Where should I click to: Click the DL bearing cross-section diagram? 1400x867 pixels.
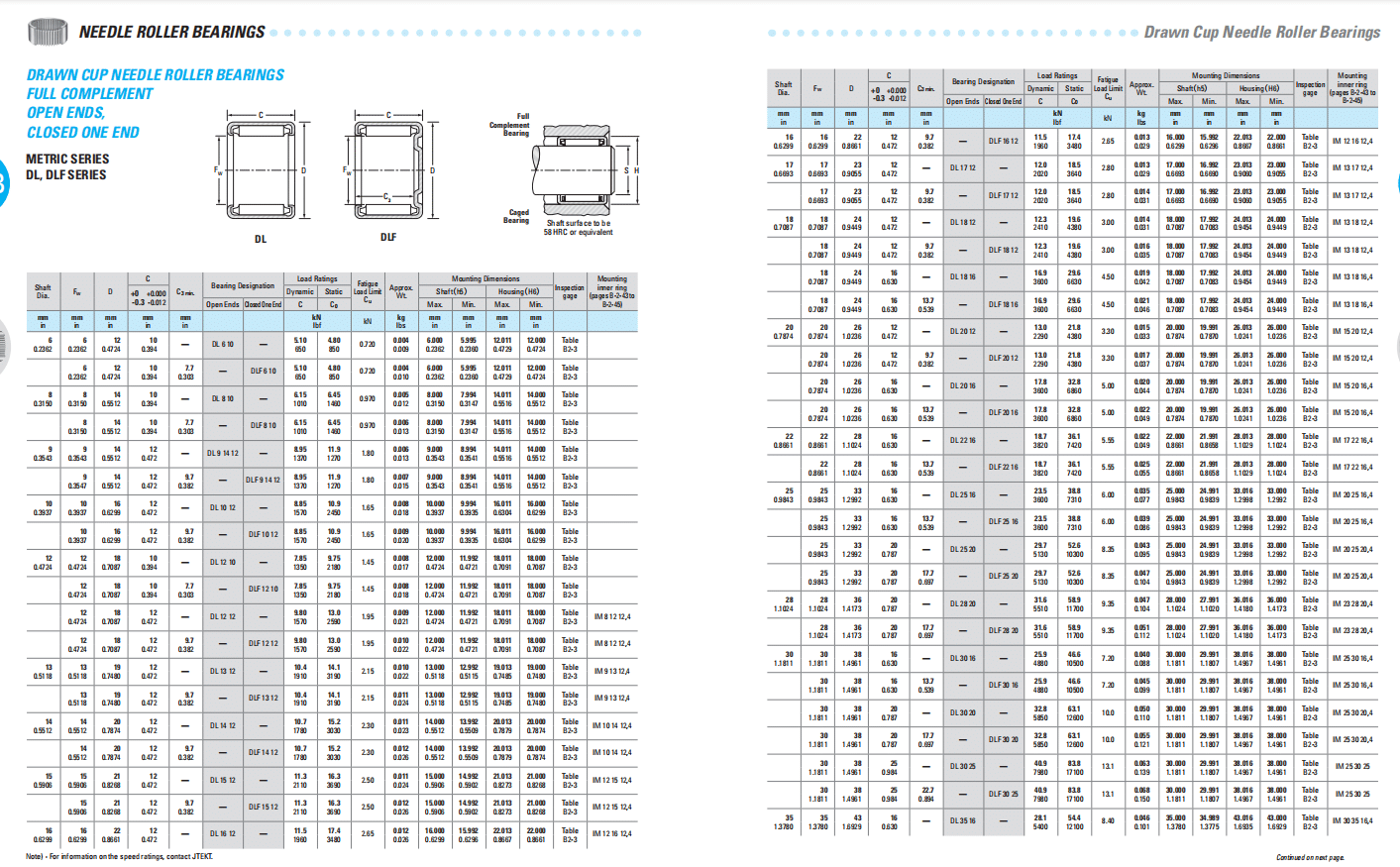261,171
